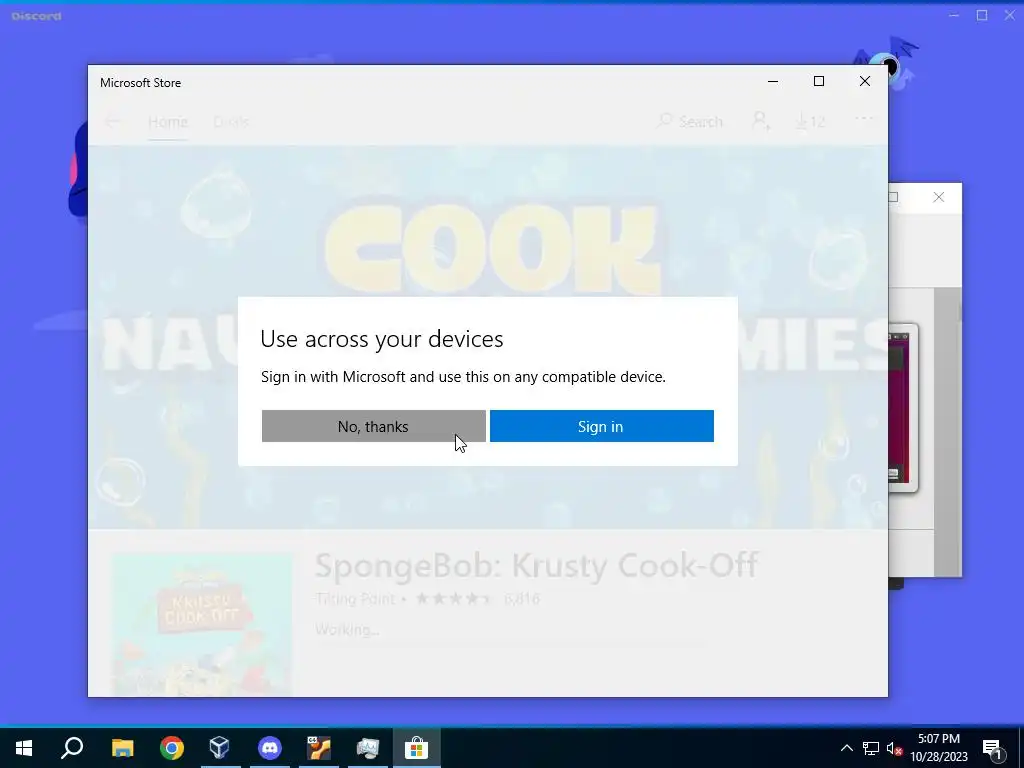Click the Tilting Point publisher name
Image resolution: width=1024 pixels, height=768 pixels.
click(355, 599)
